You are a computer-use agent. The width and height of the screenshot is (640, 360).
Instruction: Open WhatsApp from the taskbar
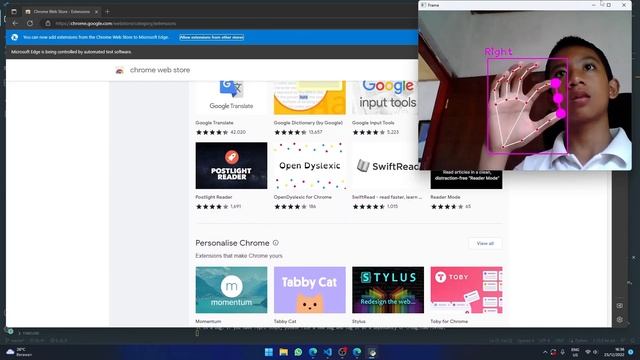click(x=298, y=352)
